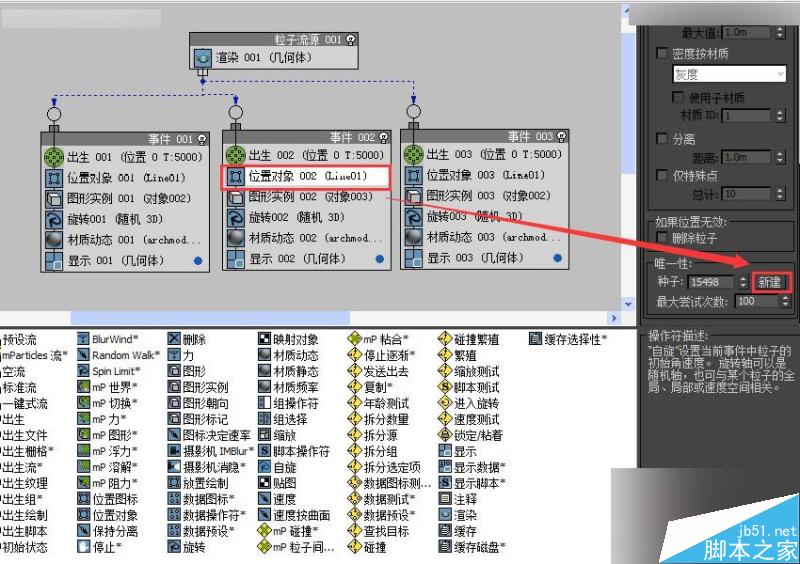
Task: Pick the 注释 operator in depot
Action: point(458,499)
